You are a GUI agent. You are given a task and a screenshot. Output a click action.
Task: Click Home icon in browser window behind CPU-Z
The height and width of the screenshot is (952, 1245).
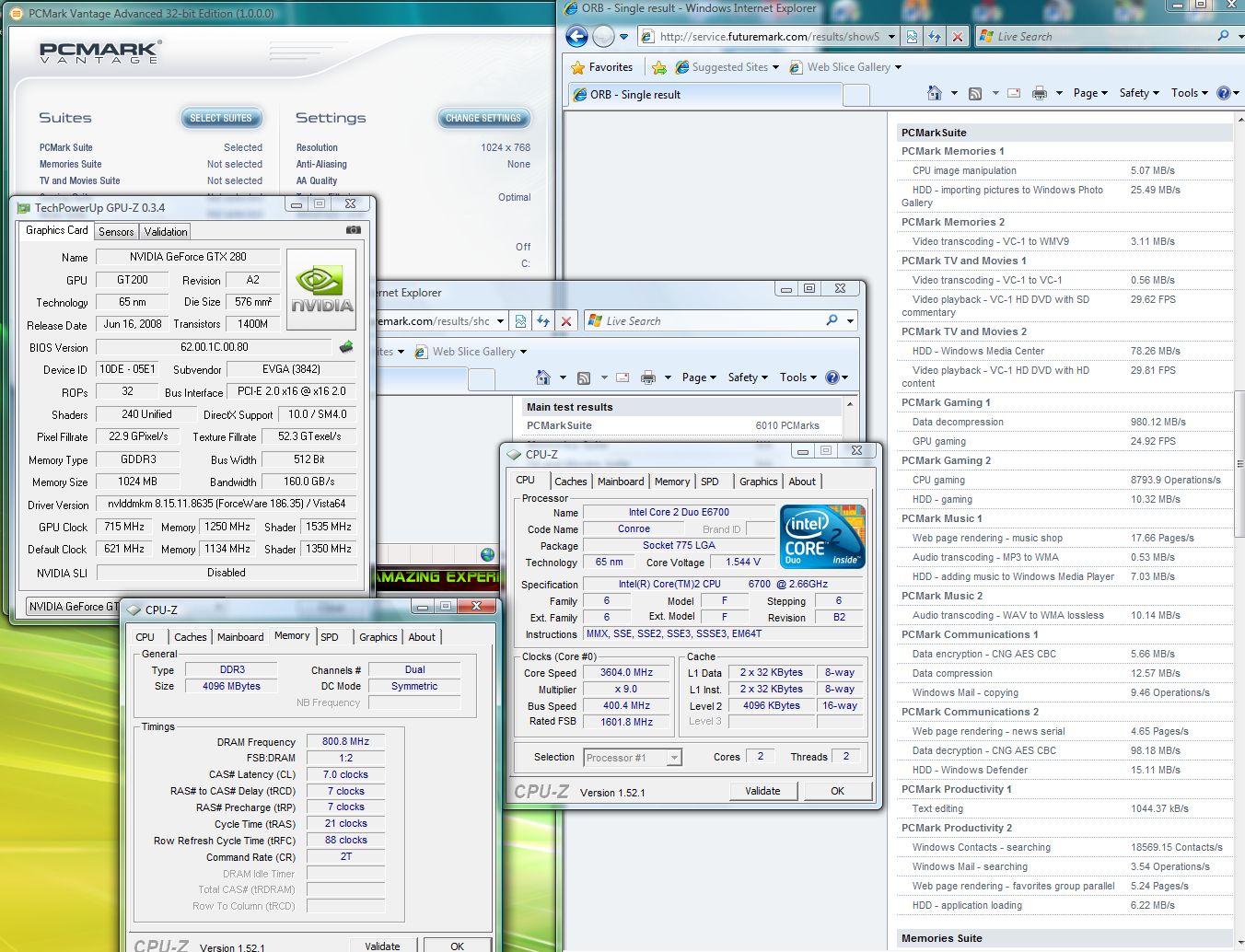coord(543,377)
